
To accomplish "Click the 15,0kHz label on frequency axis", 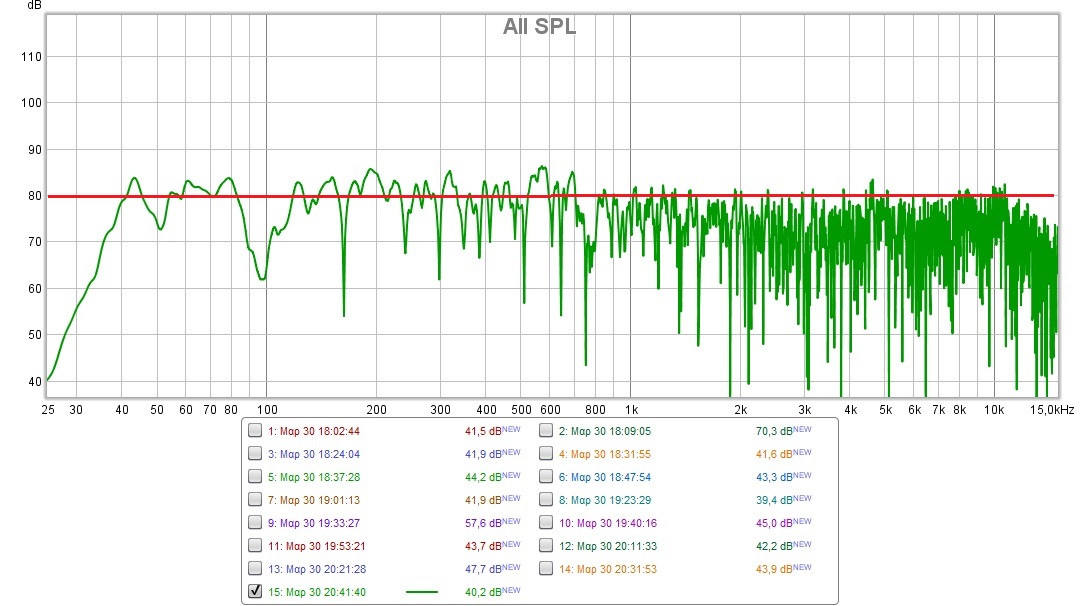I will pos(1053,410).
